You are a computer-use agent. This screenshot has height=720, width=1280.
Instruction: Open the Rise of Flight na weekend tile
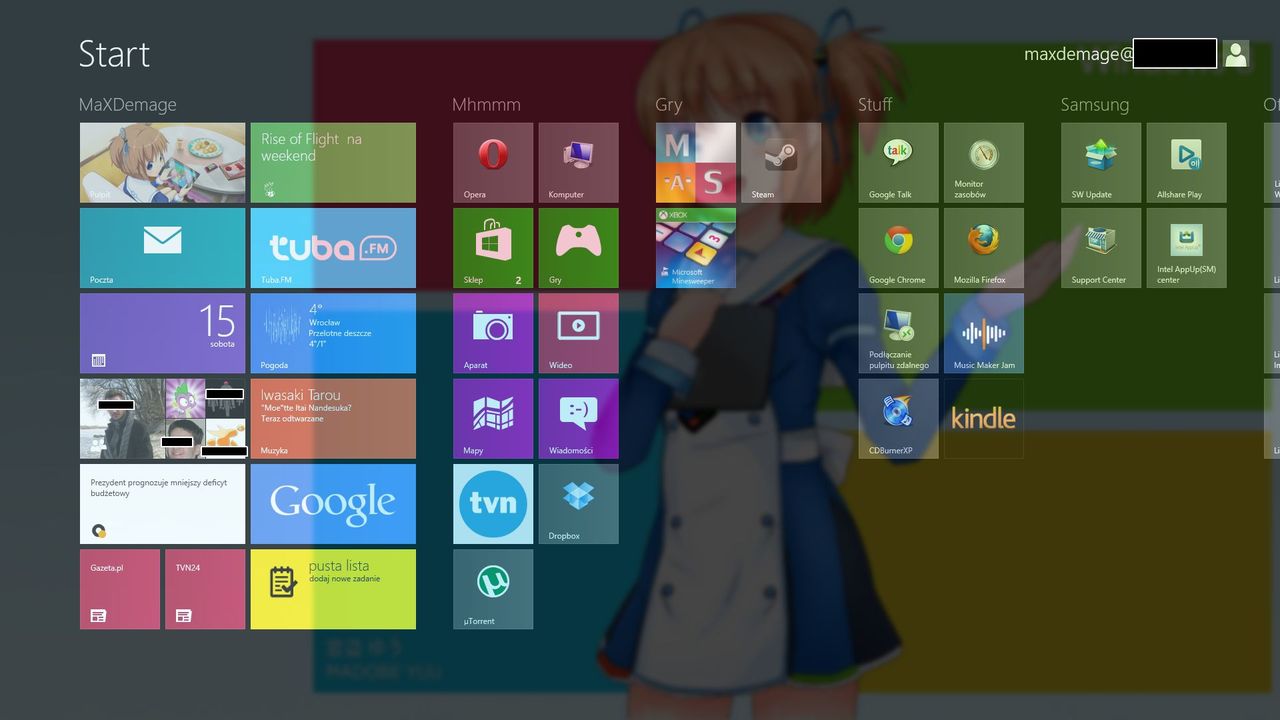coord(333,163)
